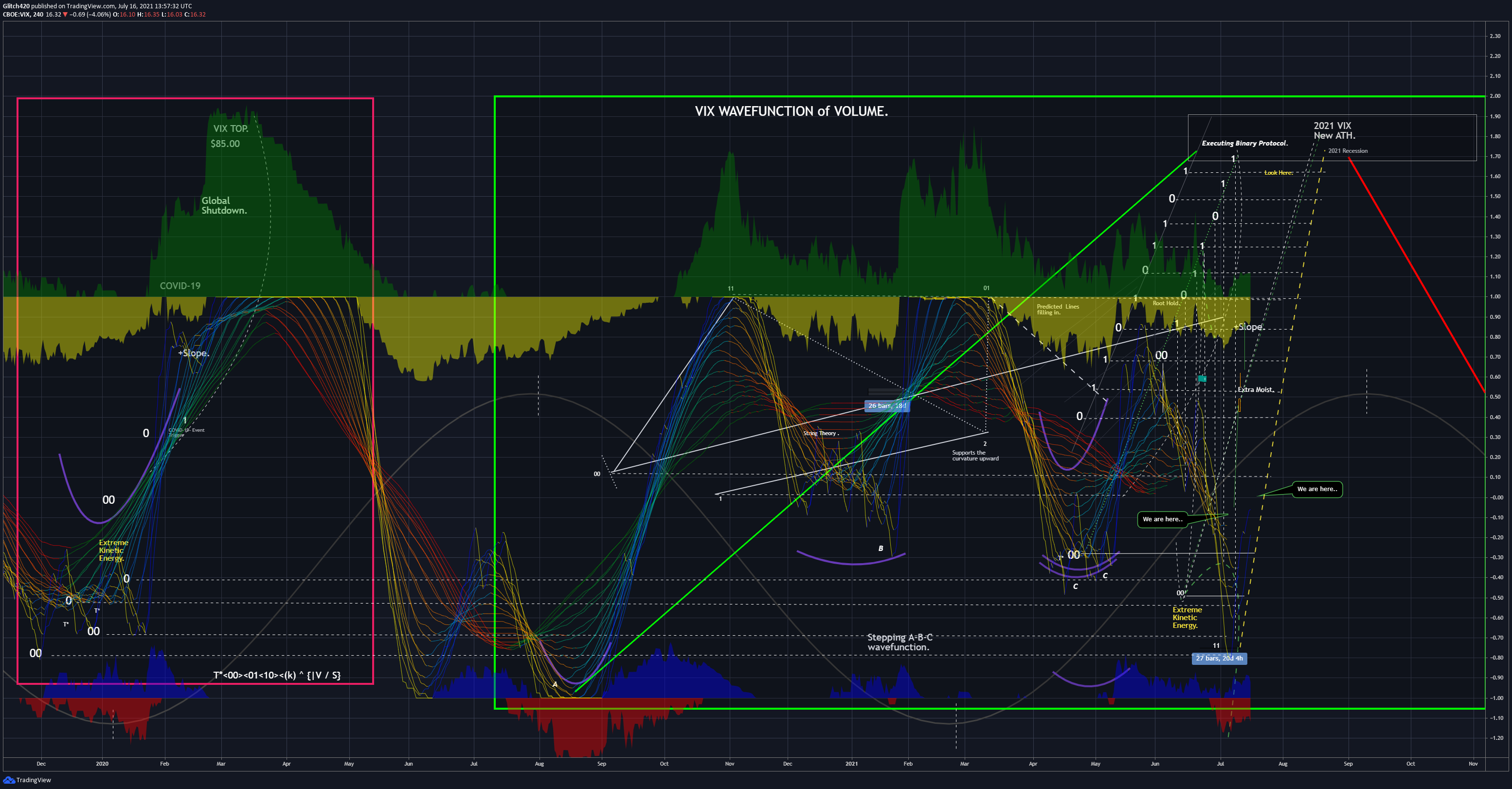The height and width of the screenshot is (789, 1512).
Task: Click the 'Root Hold.' annotation
Action: (1166, 304)
